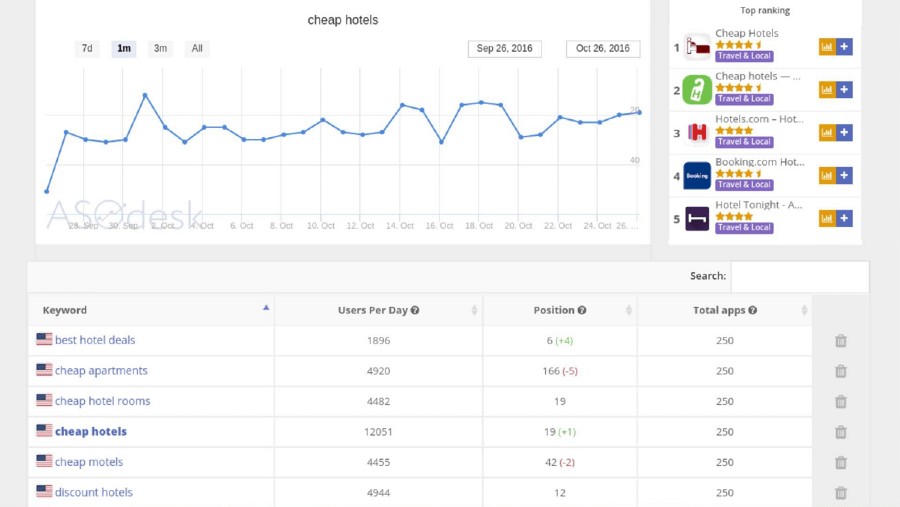Sort by the Total apps column header
The image size is (900, 507).
[x=724, y=310]
